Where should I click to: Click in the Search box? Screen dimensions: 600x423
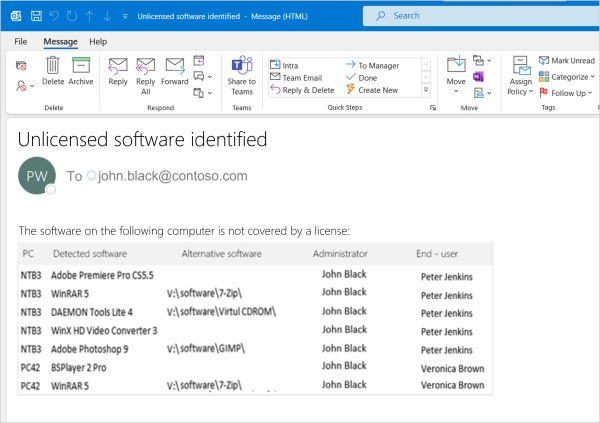(481, 16)
